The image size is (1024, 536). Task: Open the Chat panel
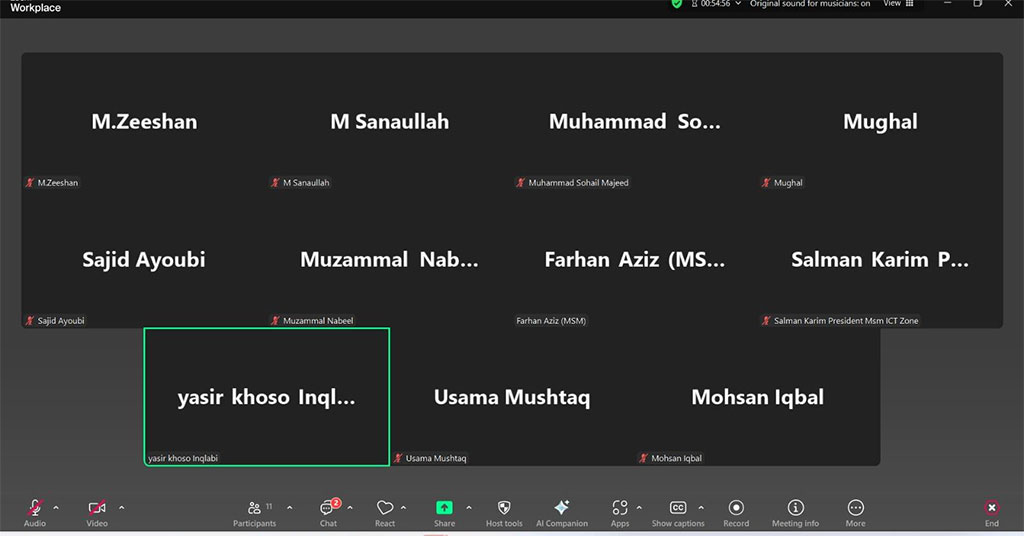click(328, 510)
